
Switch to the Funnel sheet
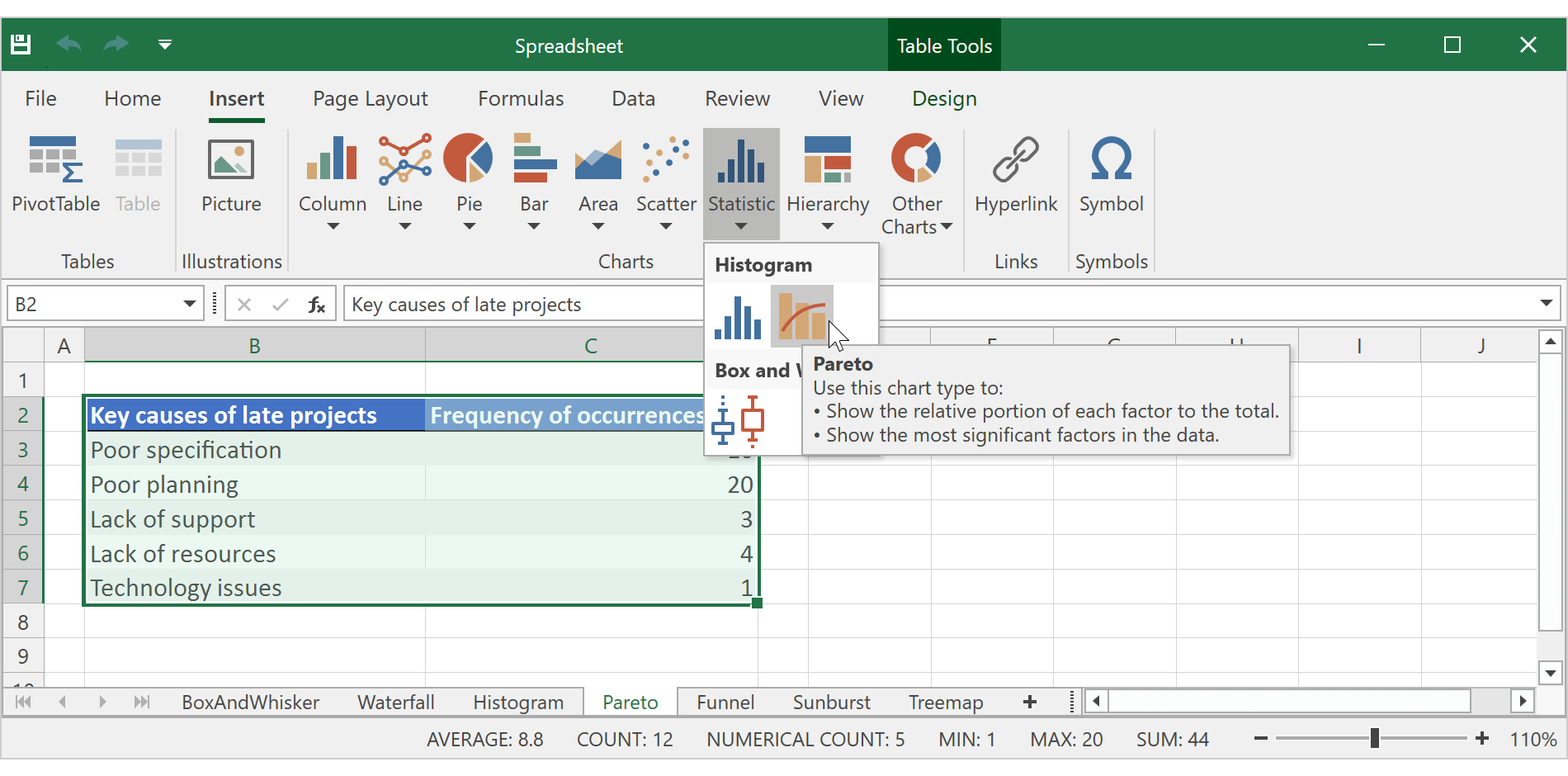coord(725,702)
